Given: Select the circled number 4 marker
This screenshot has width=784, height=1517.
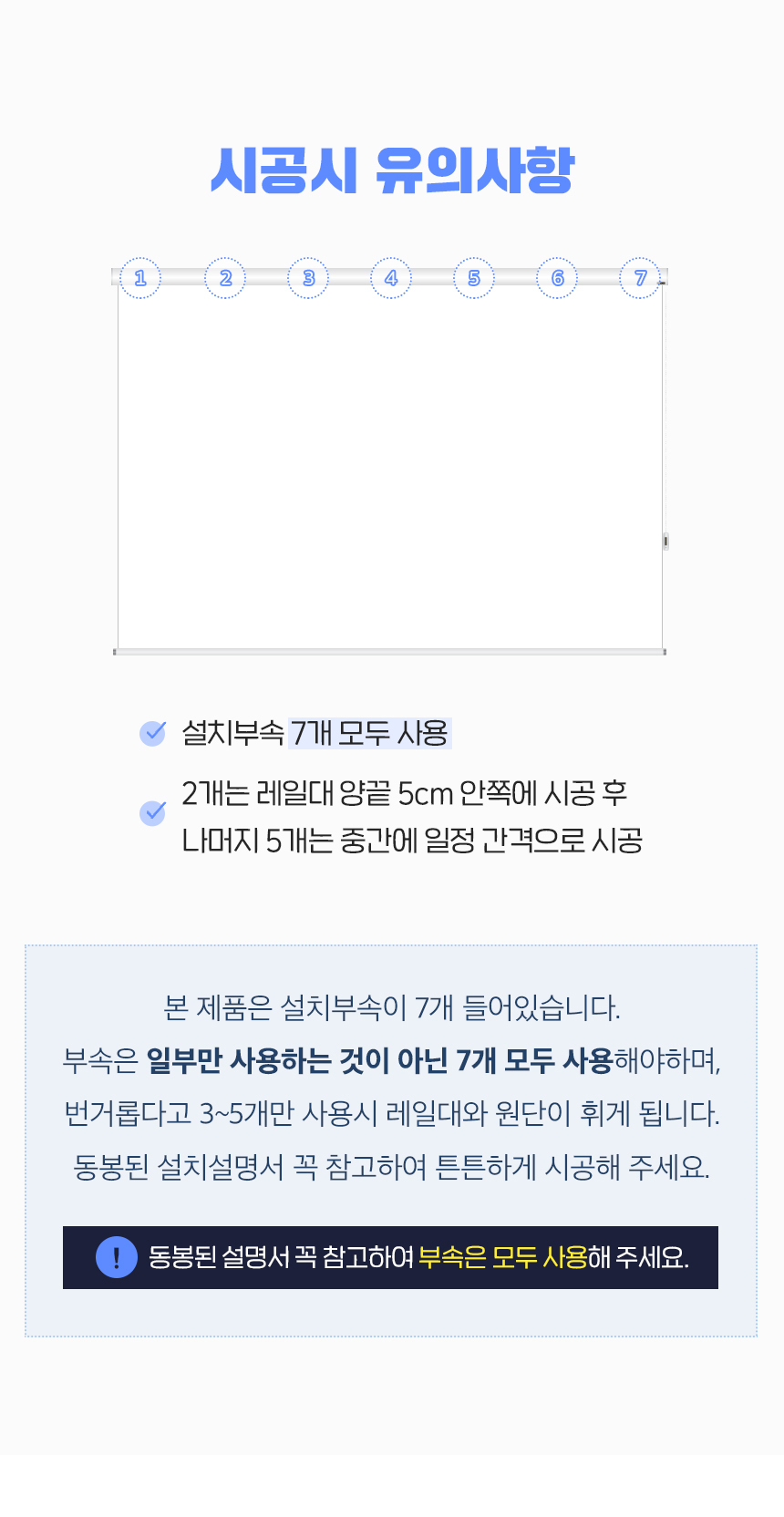Looking at the screenshot, I should (391, 278).
